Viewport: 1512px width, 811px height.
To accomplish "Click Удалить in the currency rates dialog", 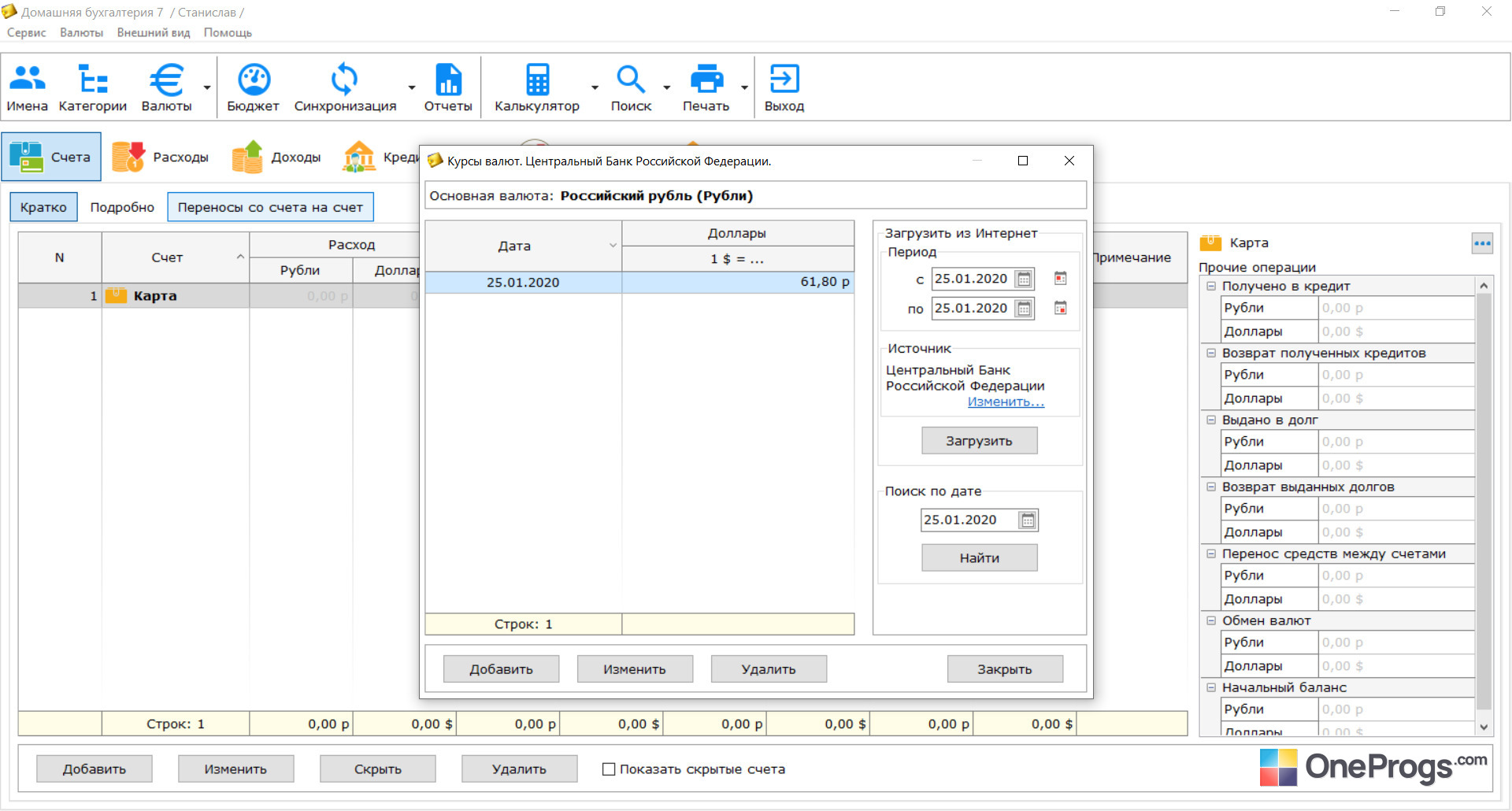I will coord(769,669).
